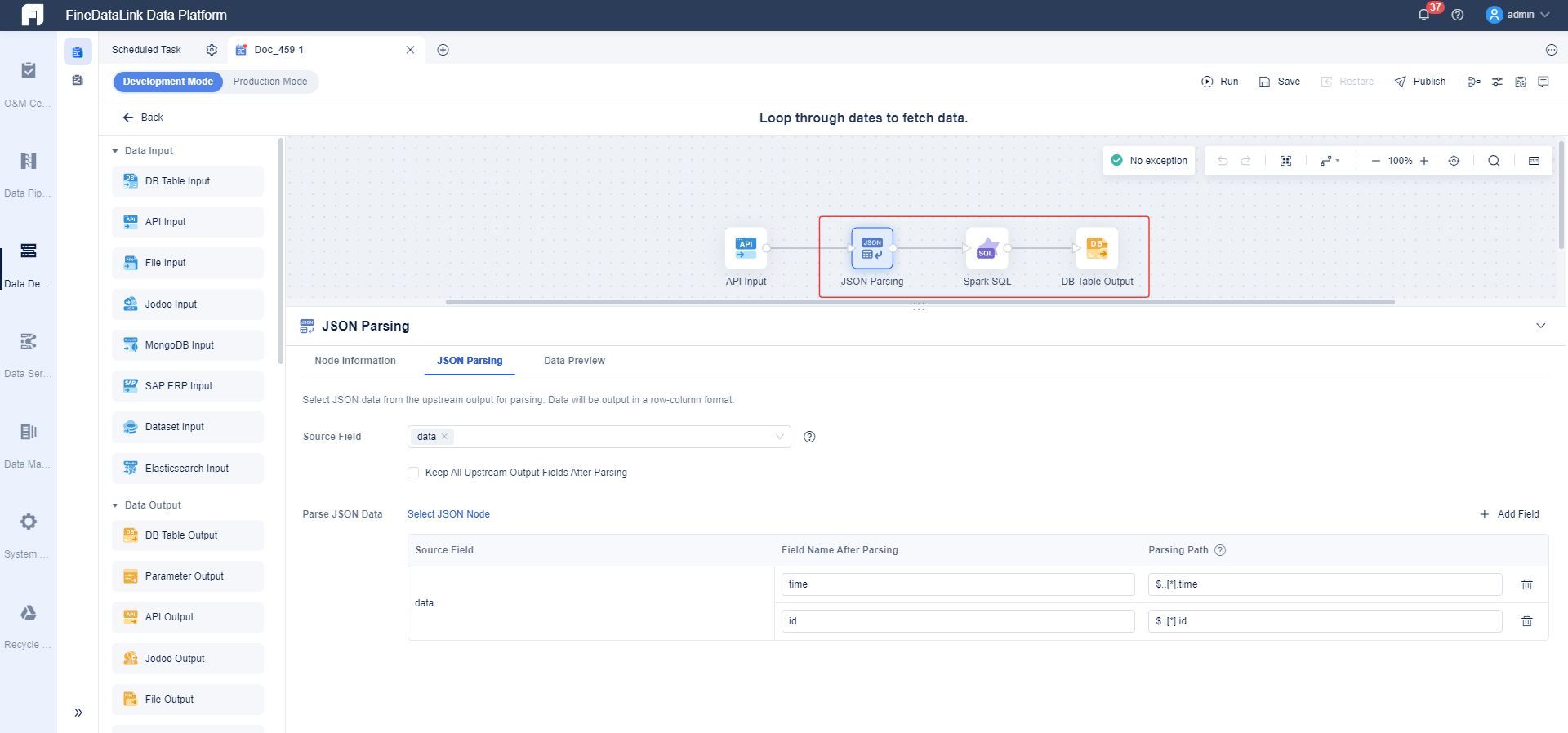Viewport: 1568px width, 733px height.
Task: Close the Doc_459-1 tab
Action: point(410,50)
